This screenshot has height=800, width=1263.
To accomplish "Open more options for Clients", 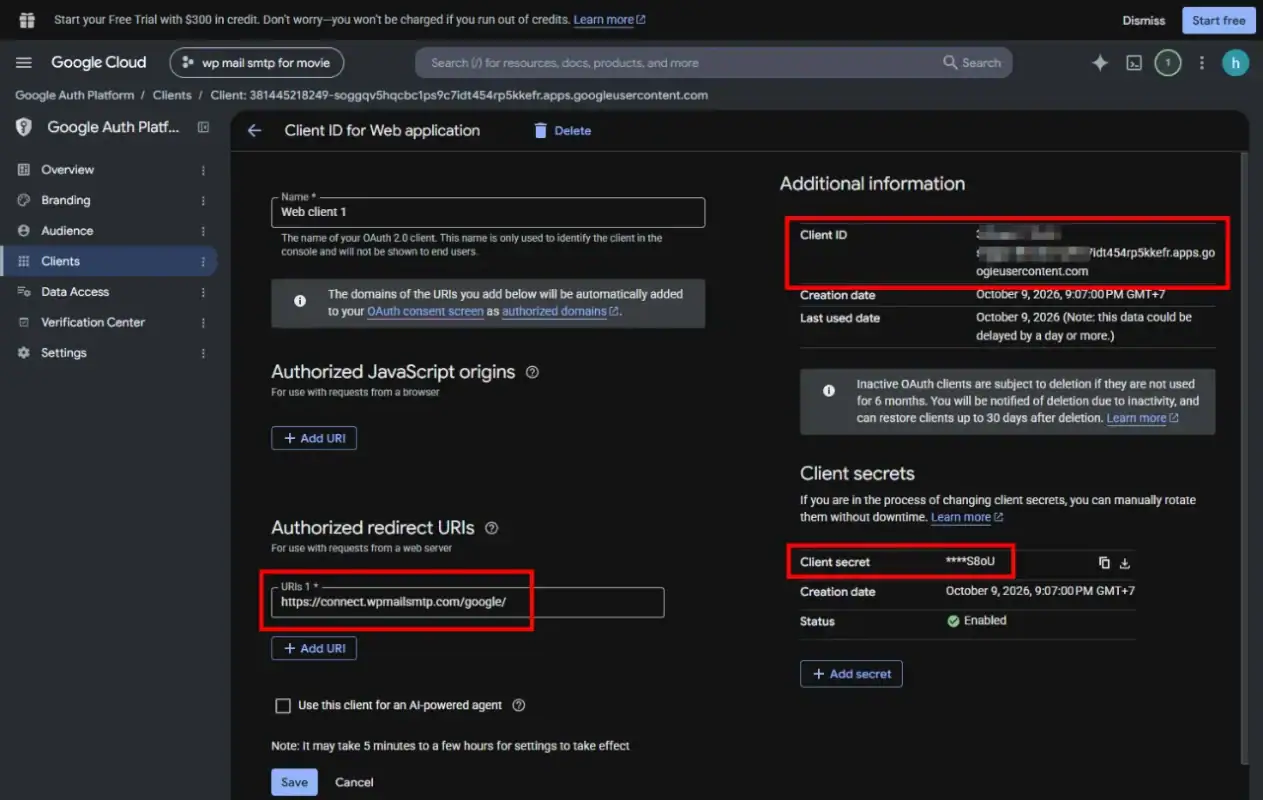I will tap(204, 261).
